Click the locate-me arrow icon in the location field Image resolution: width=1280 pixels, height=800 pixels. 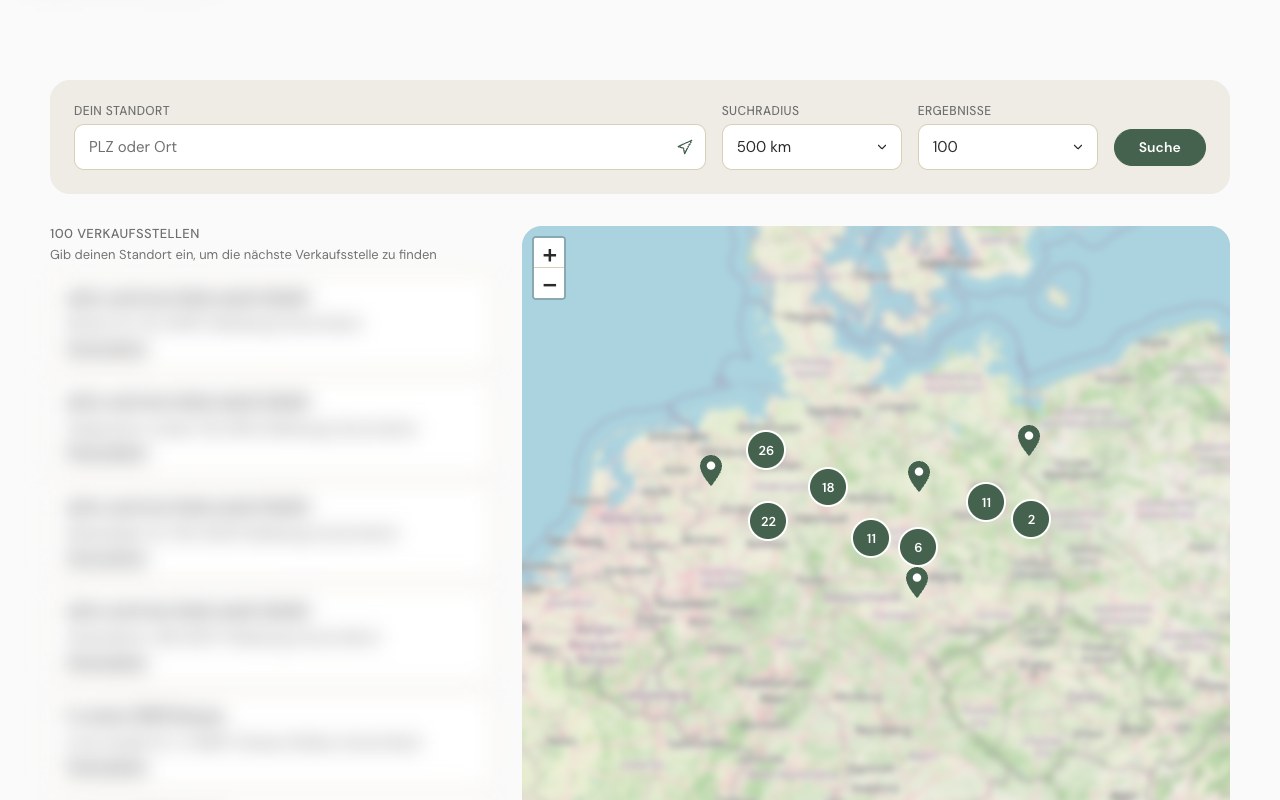pos(685,147)
